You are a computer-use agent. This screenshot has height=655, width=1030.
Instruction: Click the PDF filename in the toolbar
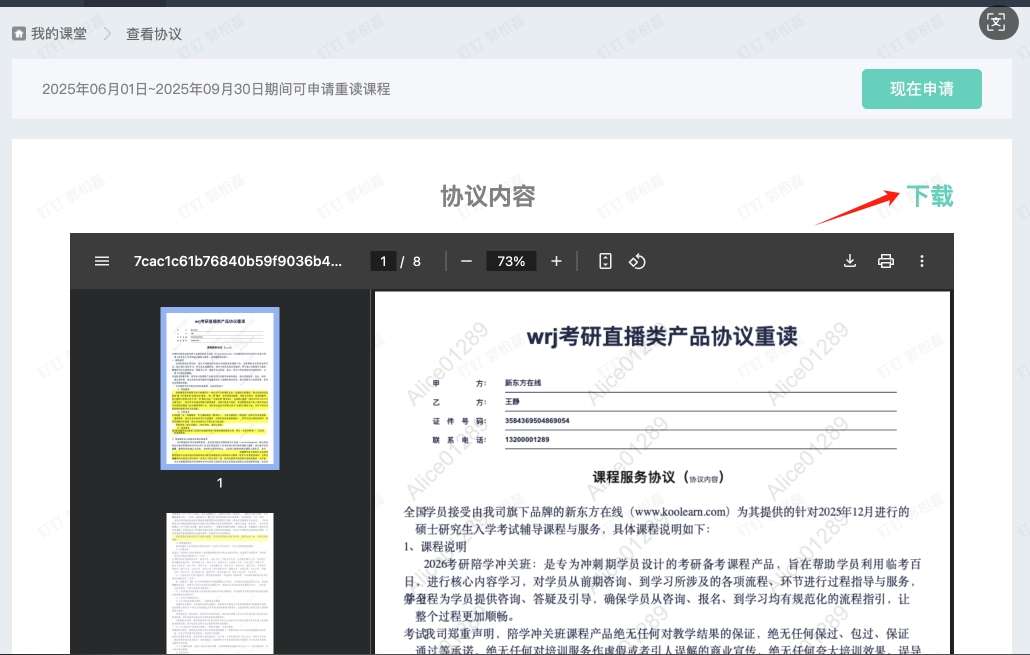pyautogui.click(x=237, y=261)
